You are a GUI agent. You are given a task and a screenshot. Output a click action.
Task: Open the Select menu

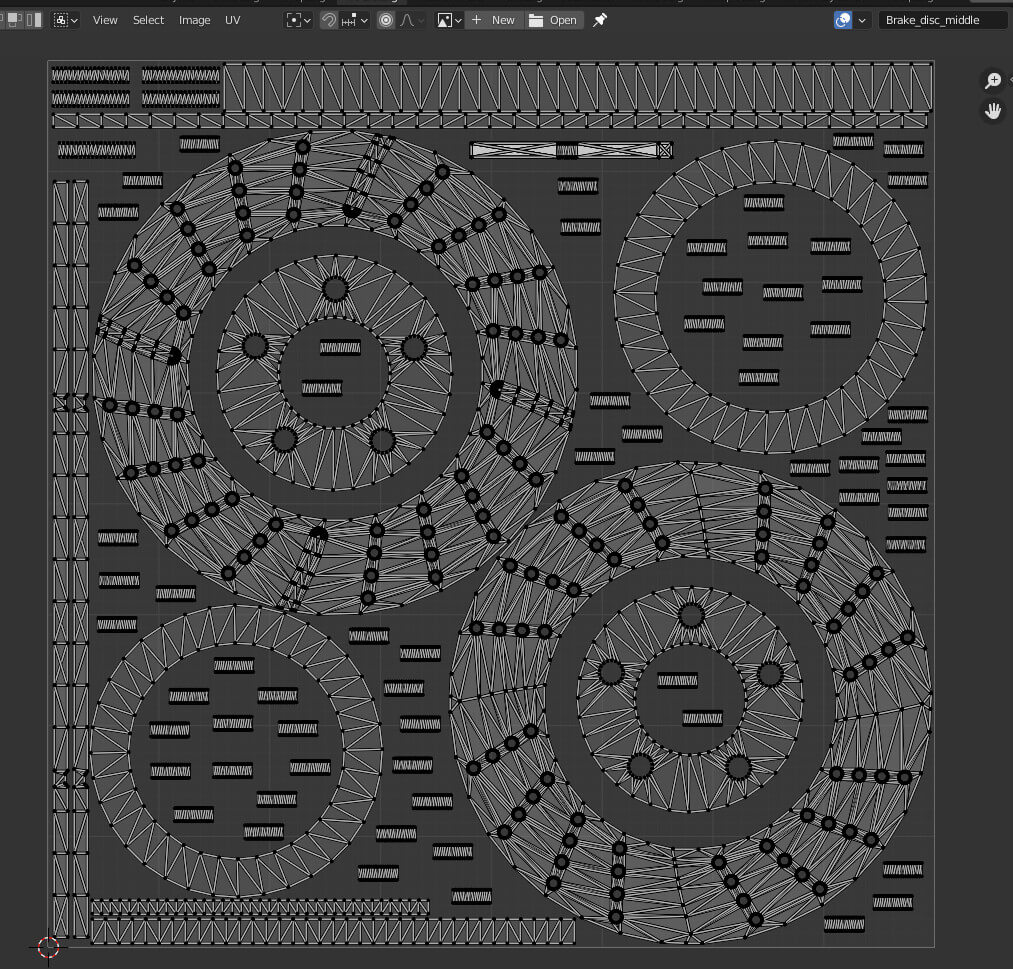point(148,20)
